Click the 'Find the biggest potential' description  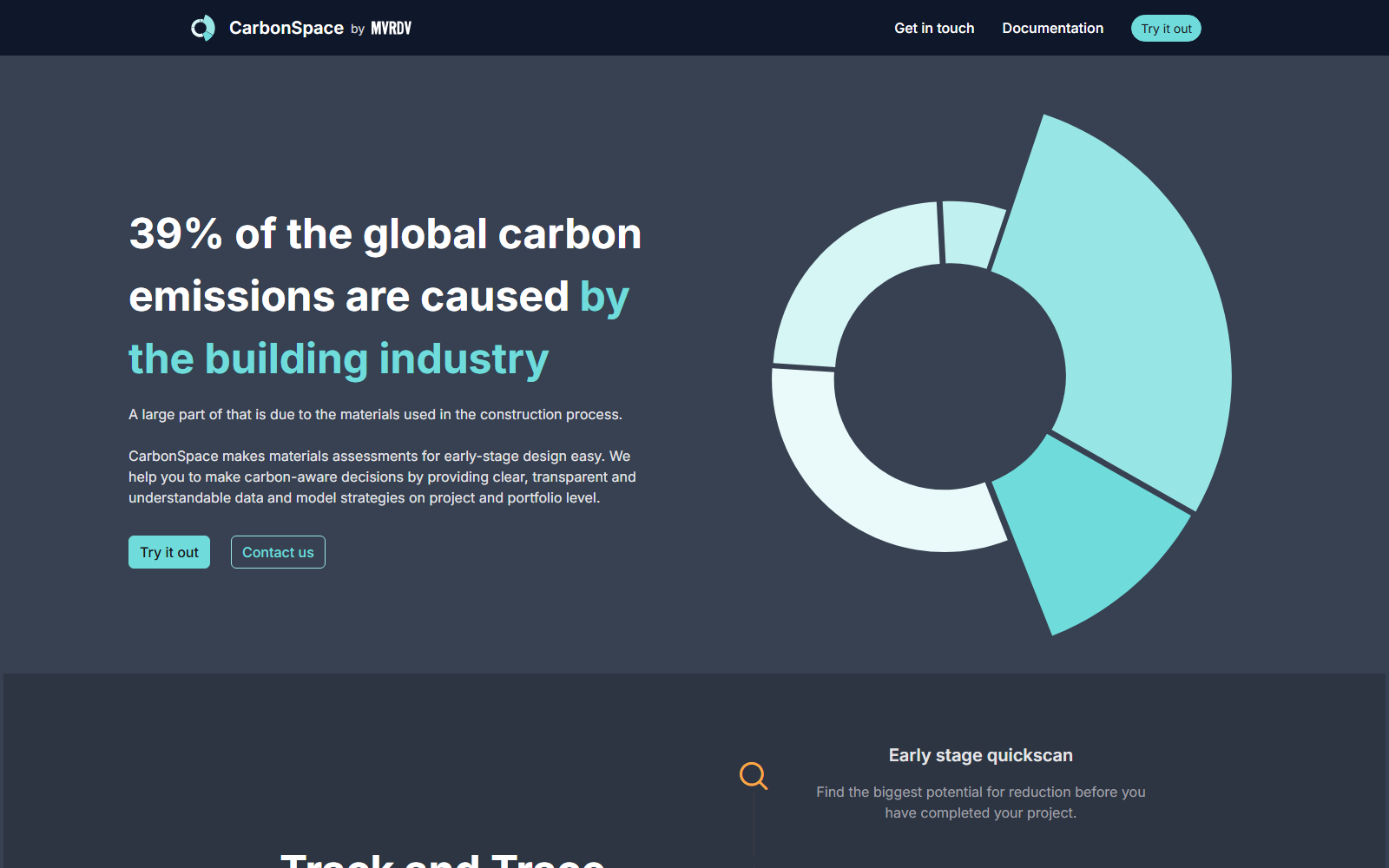point(981,802)
